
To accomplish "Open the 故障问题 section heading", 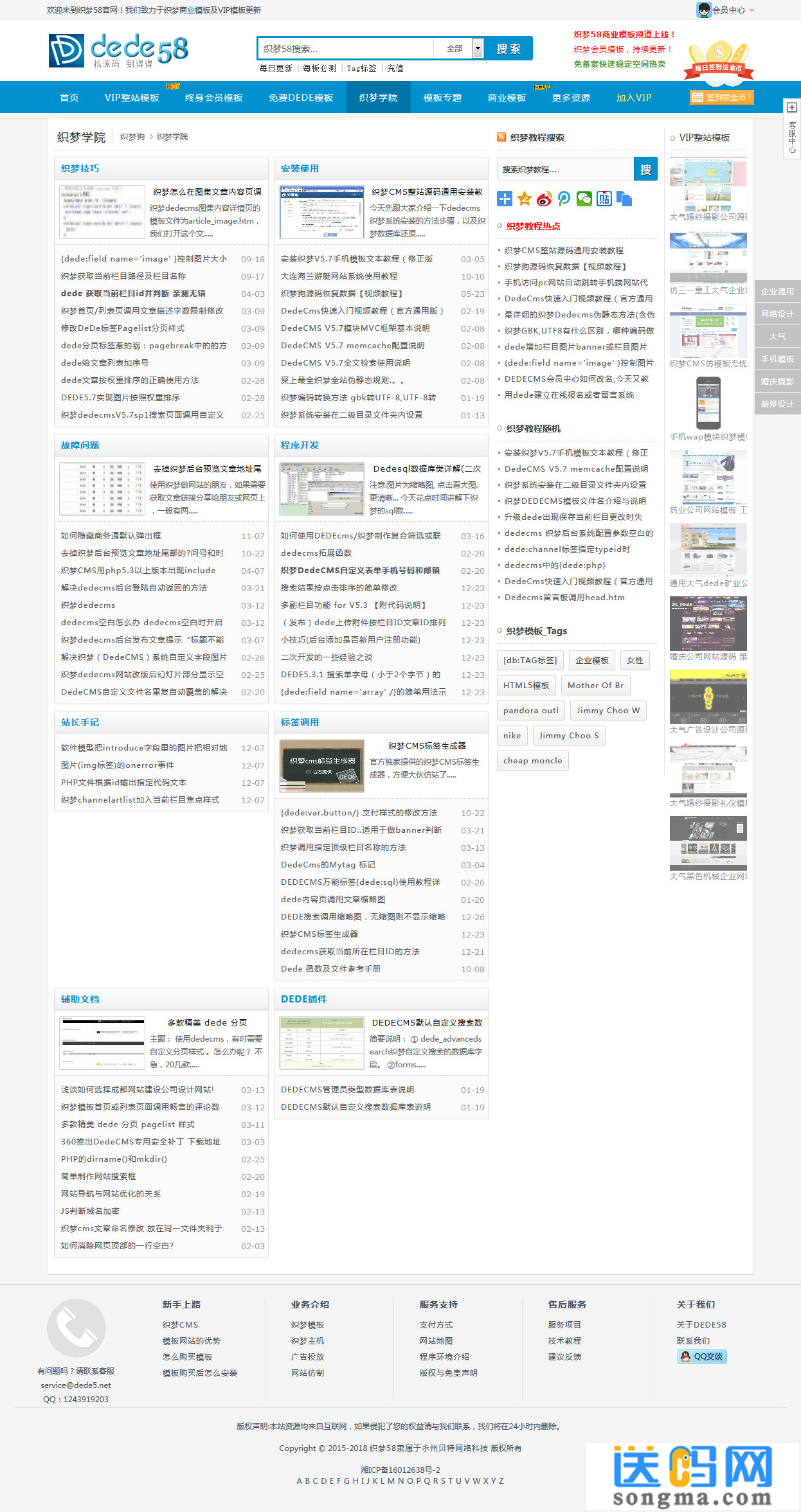I will [80, 445].
